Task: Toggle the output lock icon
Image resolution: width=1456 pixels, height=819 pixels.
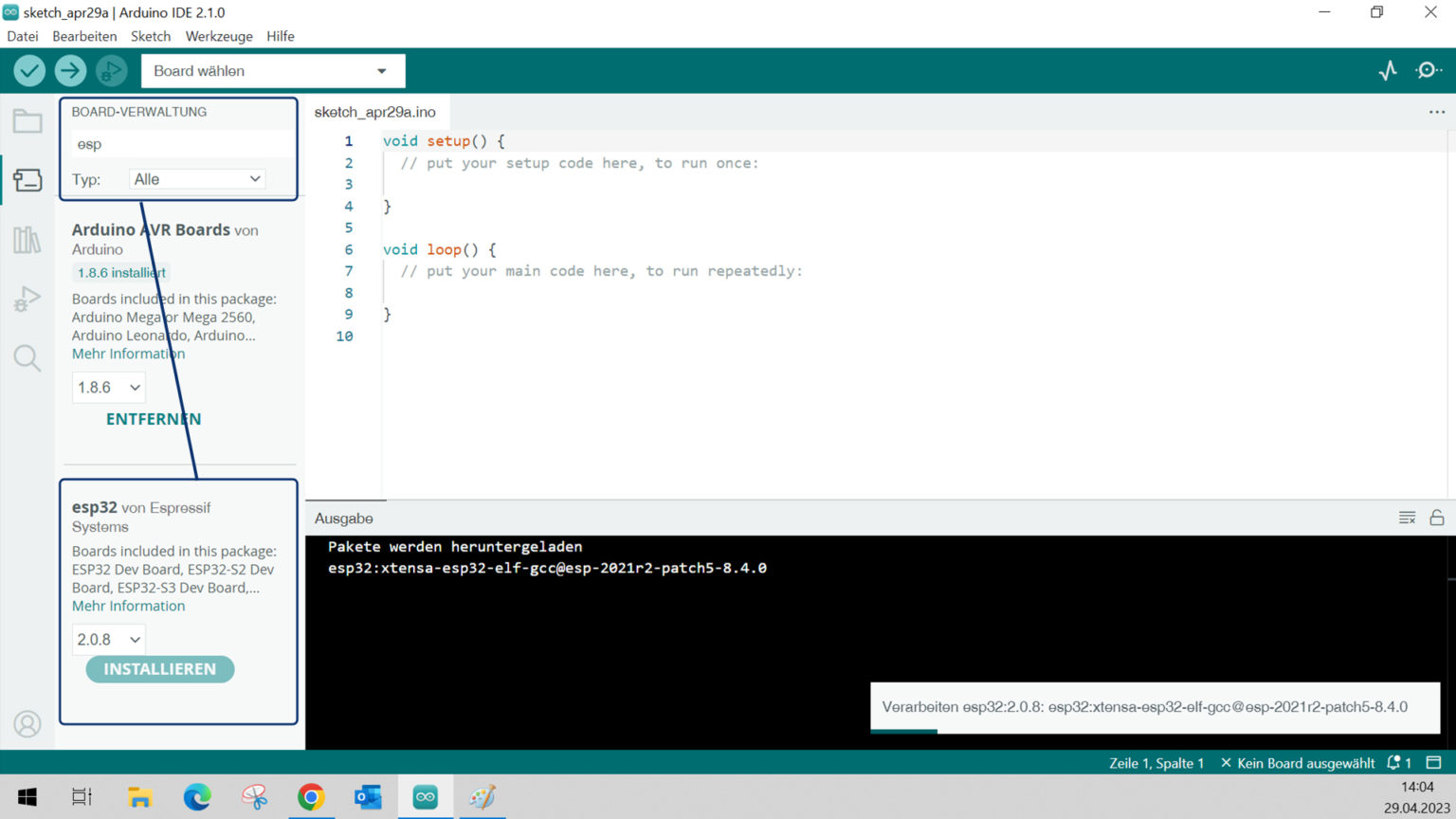Action: [x=1437, y=518]
